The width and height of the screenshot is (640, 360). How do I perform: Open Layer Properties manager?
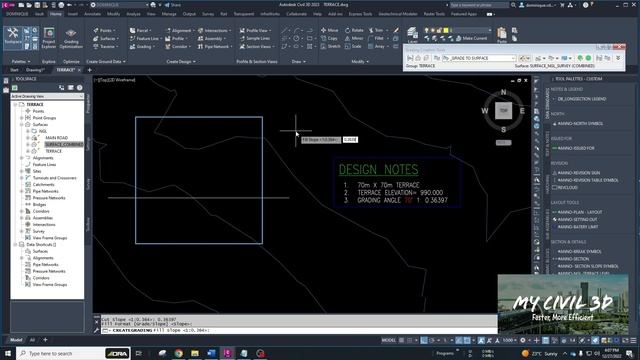(413, 34)
